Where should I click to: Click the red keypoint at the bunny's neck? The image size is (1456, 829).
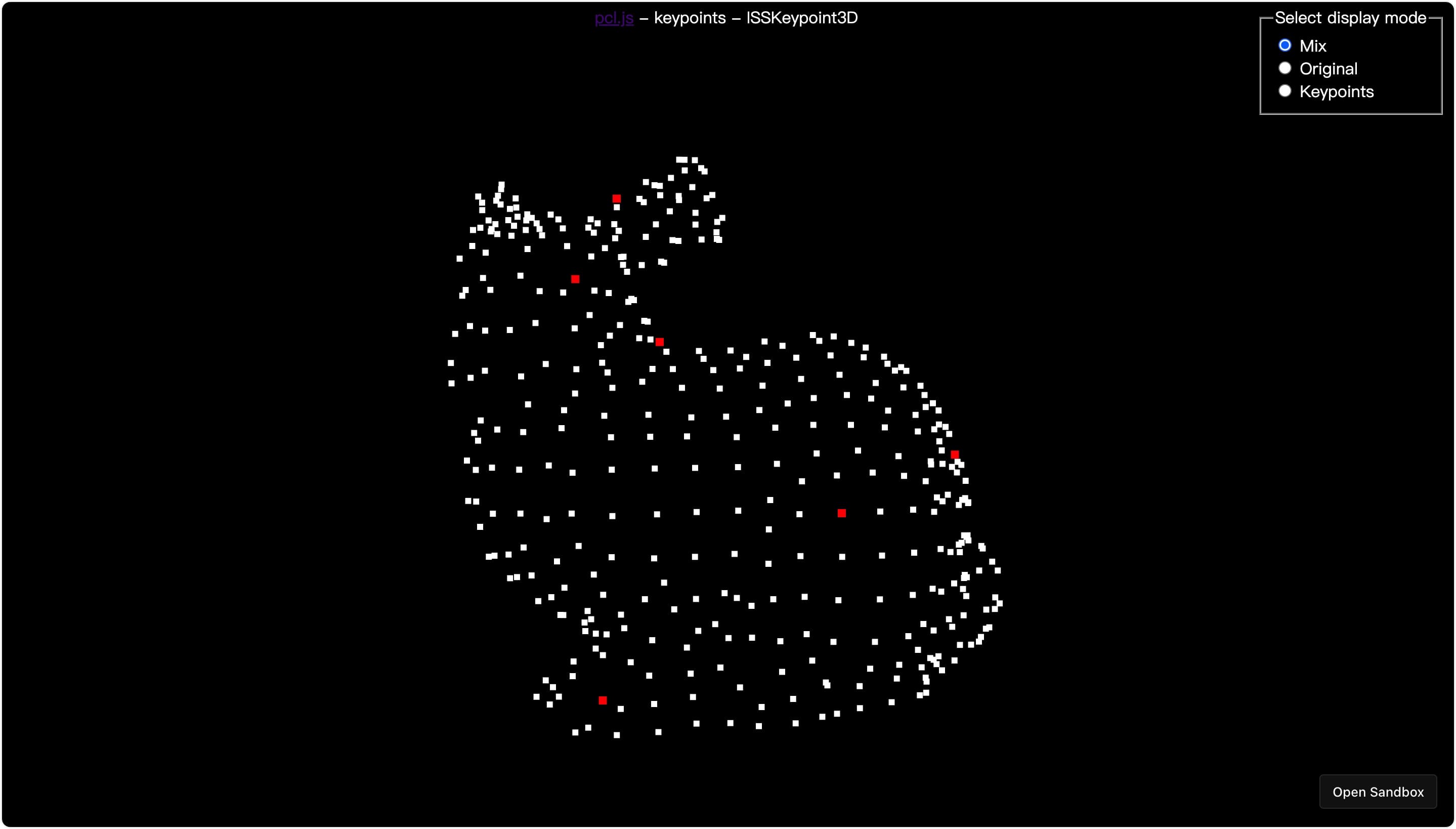(659, 342)
